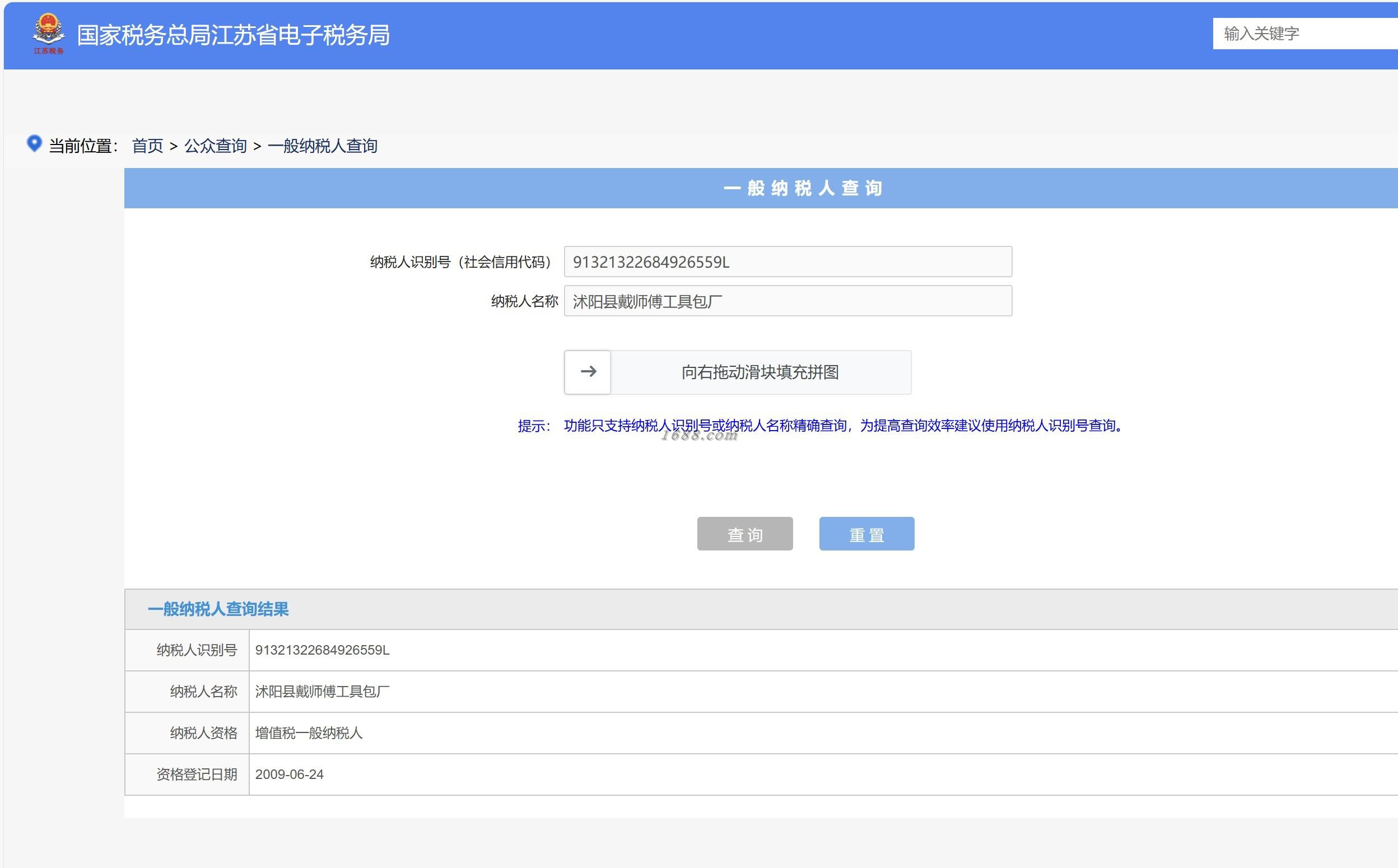
Task: Click the 一般纳税人查询结果 section heading
Action: point(218,609)
